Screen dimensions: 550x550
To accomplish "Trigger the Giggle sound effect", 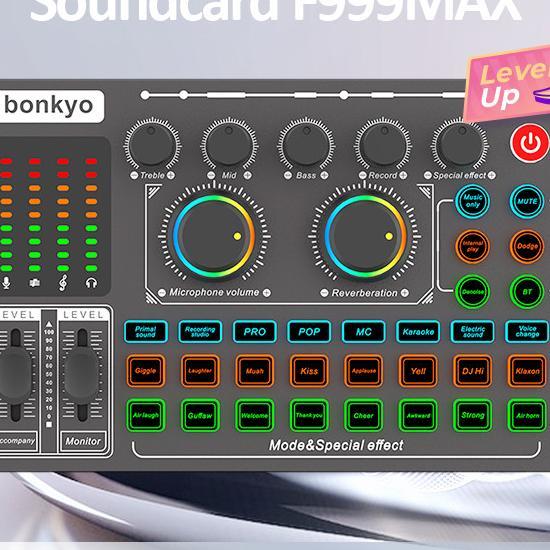I will 146,371.
